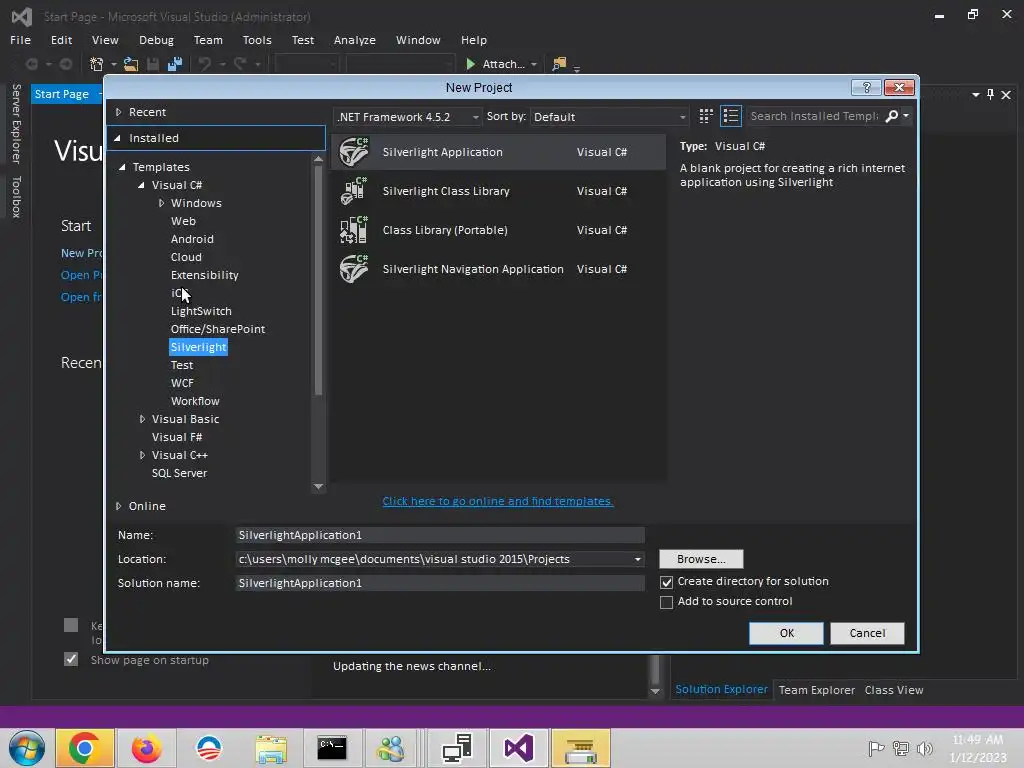Click the go online find templates link
The width and height of the screenshot is (1024, 768).
[x=498, y=502]
